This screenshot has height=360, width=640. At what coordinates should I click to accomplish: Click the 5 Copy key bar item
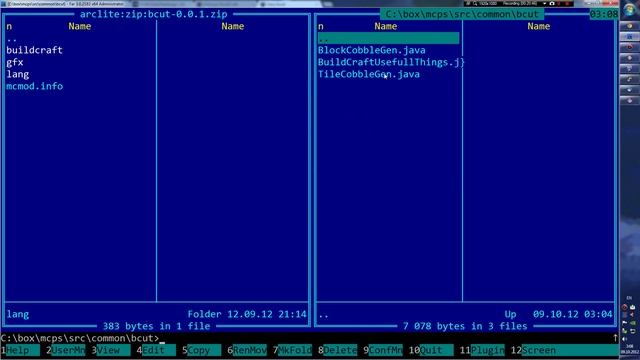[x=202, y=350]
